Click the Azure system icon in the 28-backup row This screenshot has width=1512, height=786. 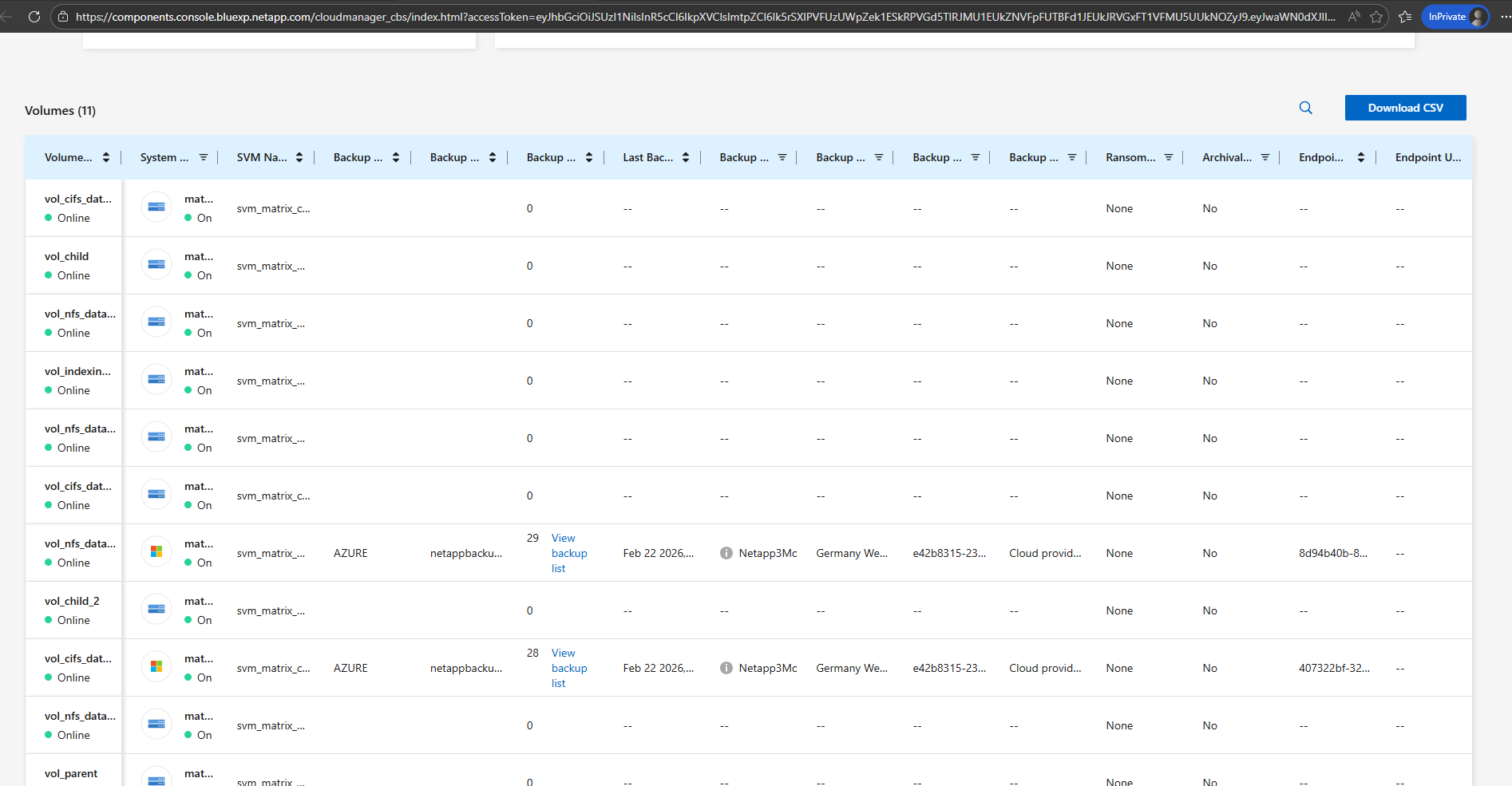tap(156, 666)
